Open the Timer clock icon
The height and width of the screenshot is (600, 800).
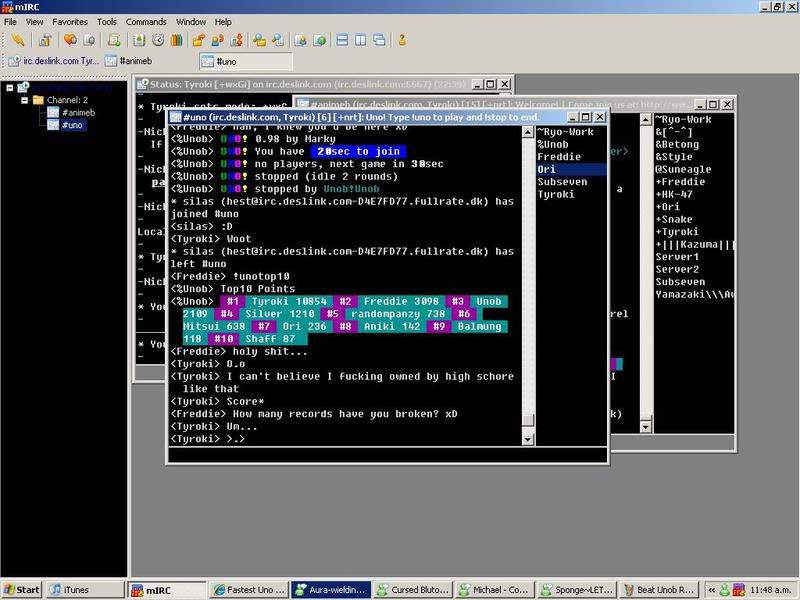tap(158, 40)
